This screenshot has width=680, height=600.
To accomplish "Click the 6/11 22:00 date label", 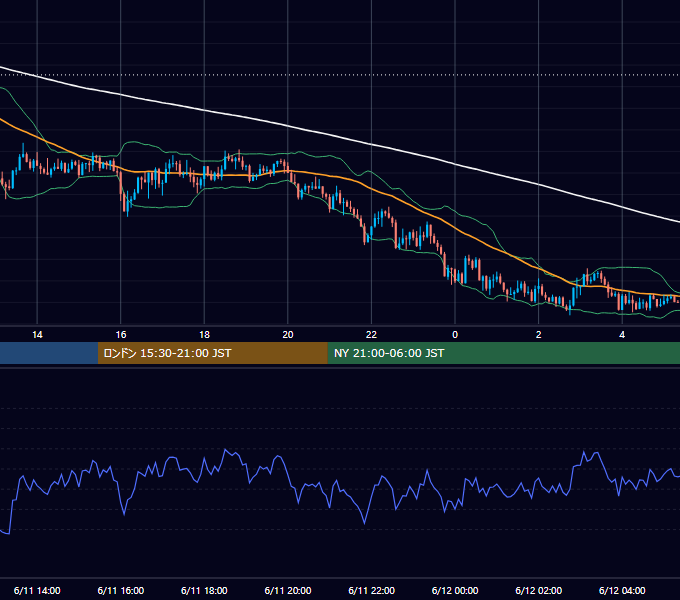I will pyautogui.click(x=371, y=590).
